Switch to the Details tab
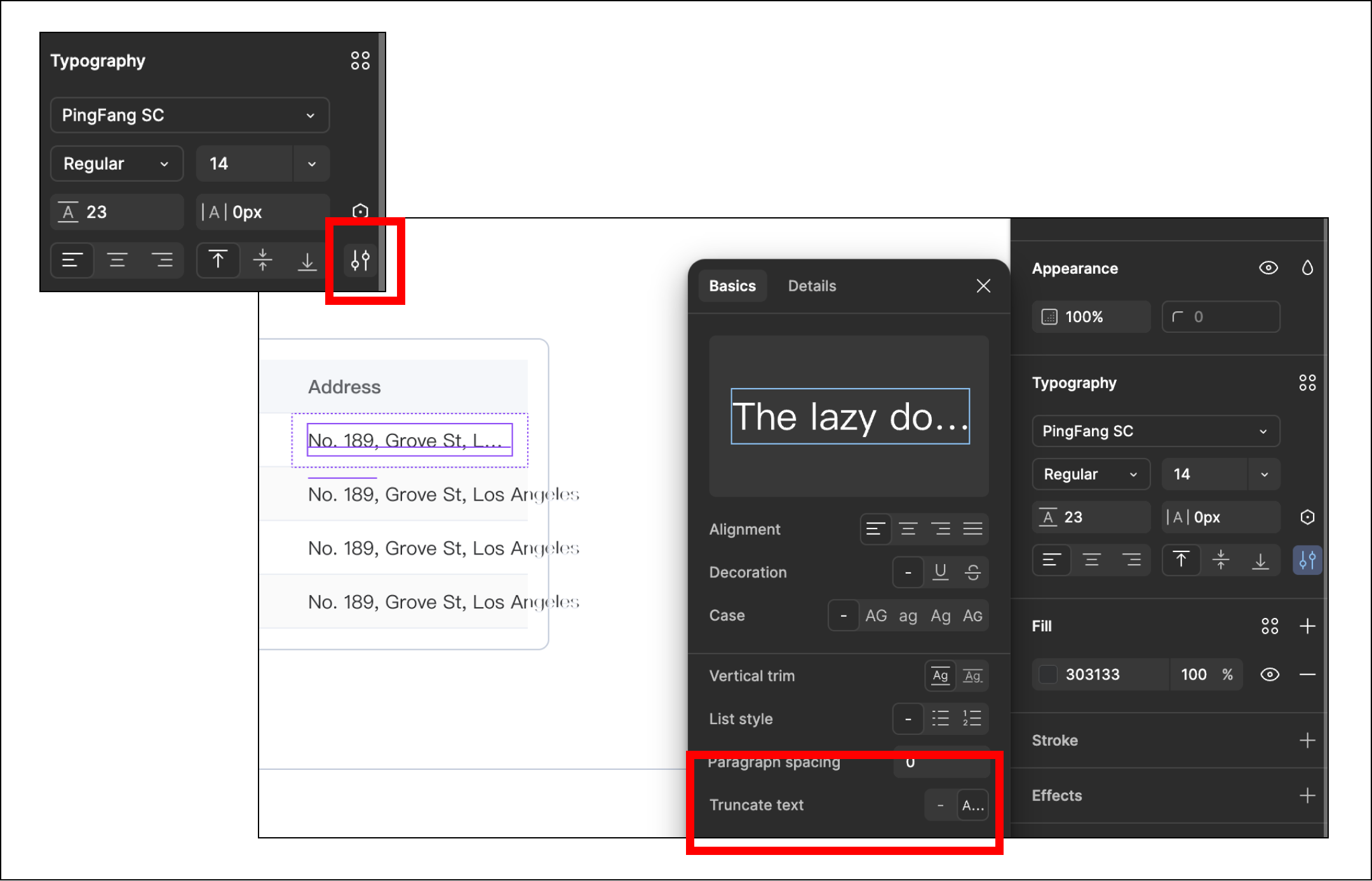The height and width of the screenshot is (881, 1372). coord(812,286)
